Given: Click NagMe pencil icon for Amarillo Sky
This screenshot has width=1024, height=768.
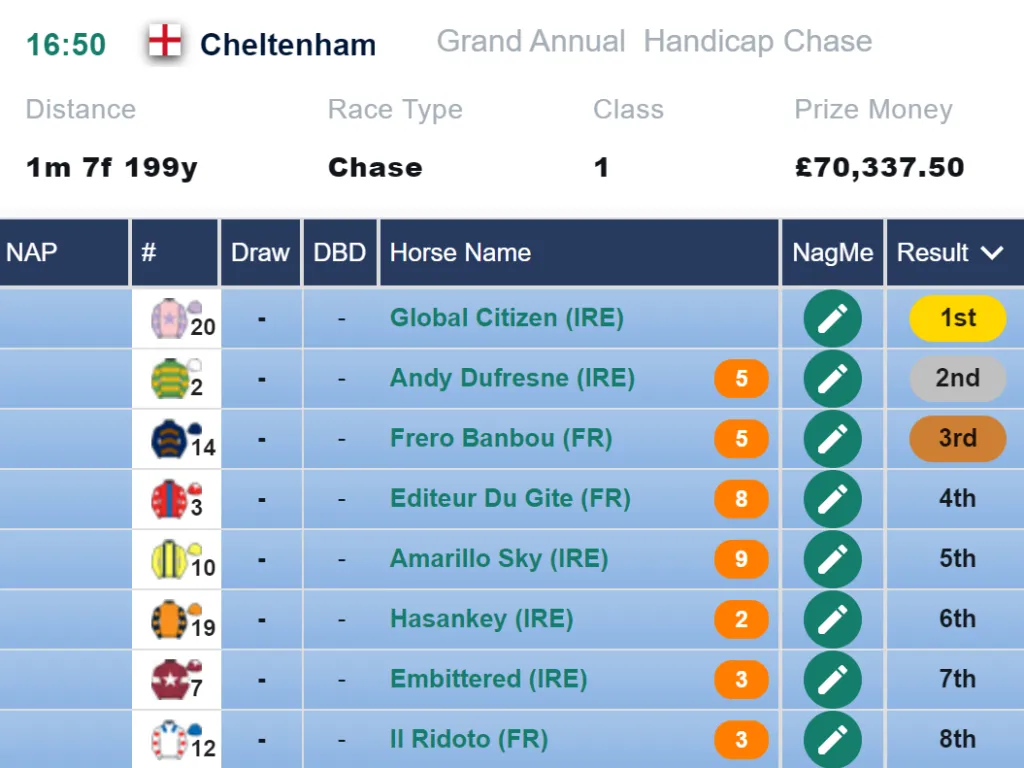Looking at the screenshot, I should (x=833, y=559).
